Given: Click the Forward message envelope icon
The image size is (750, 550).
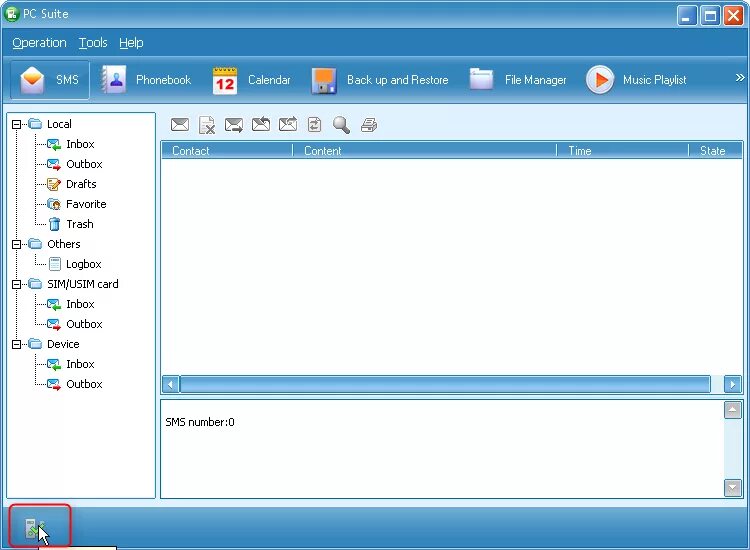Looking at the screenshot, I should click(x=288, y=124).
